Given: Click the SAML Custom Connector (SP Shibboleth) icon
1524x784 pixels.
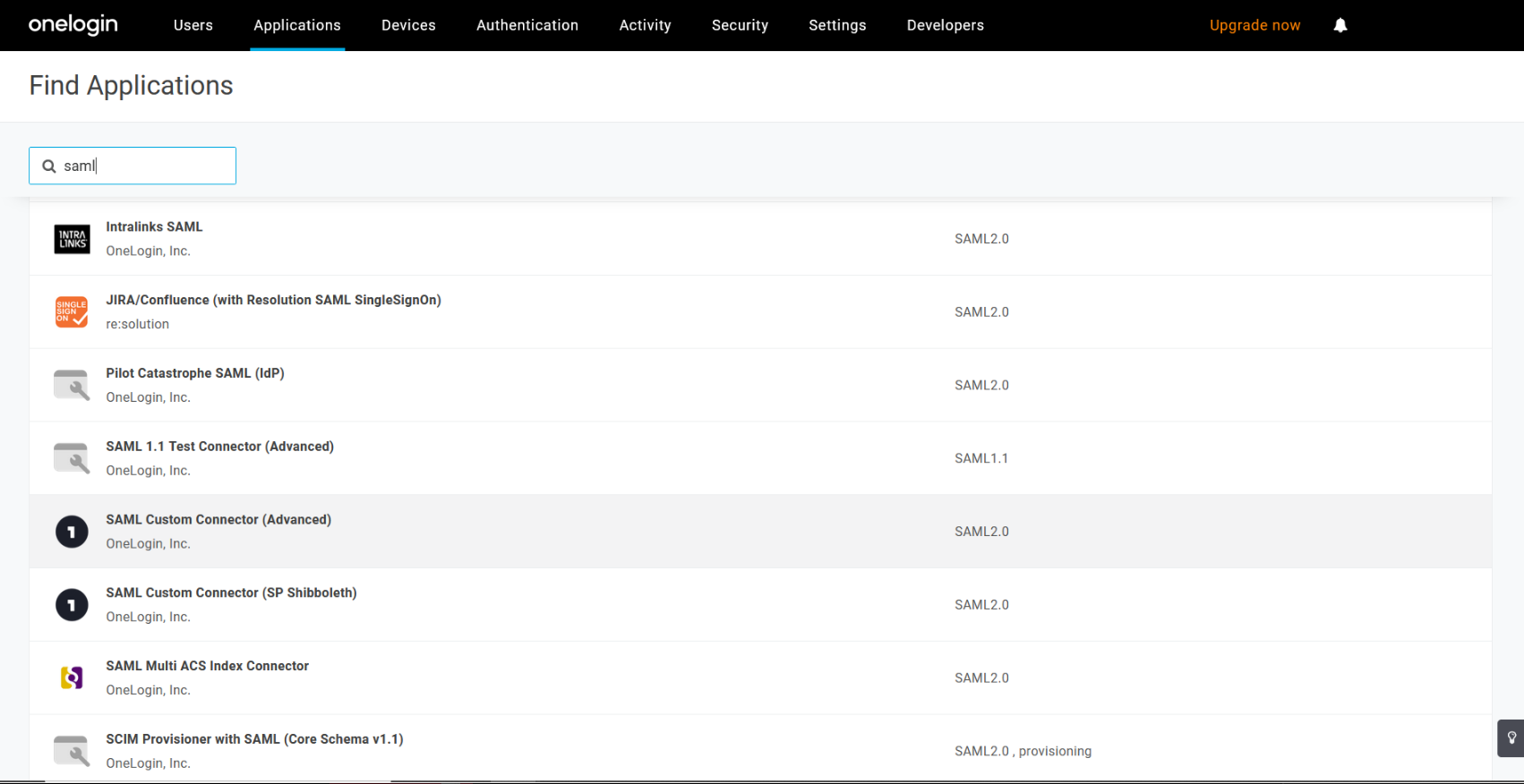Looking at the screenshot, I should click(72, 605).
